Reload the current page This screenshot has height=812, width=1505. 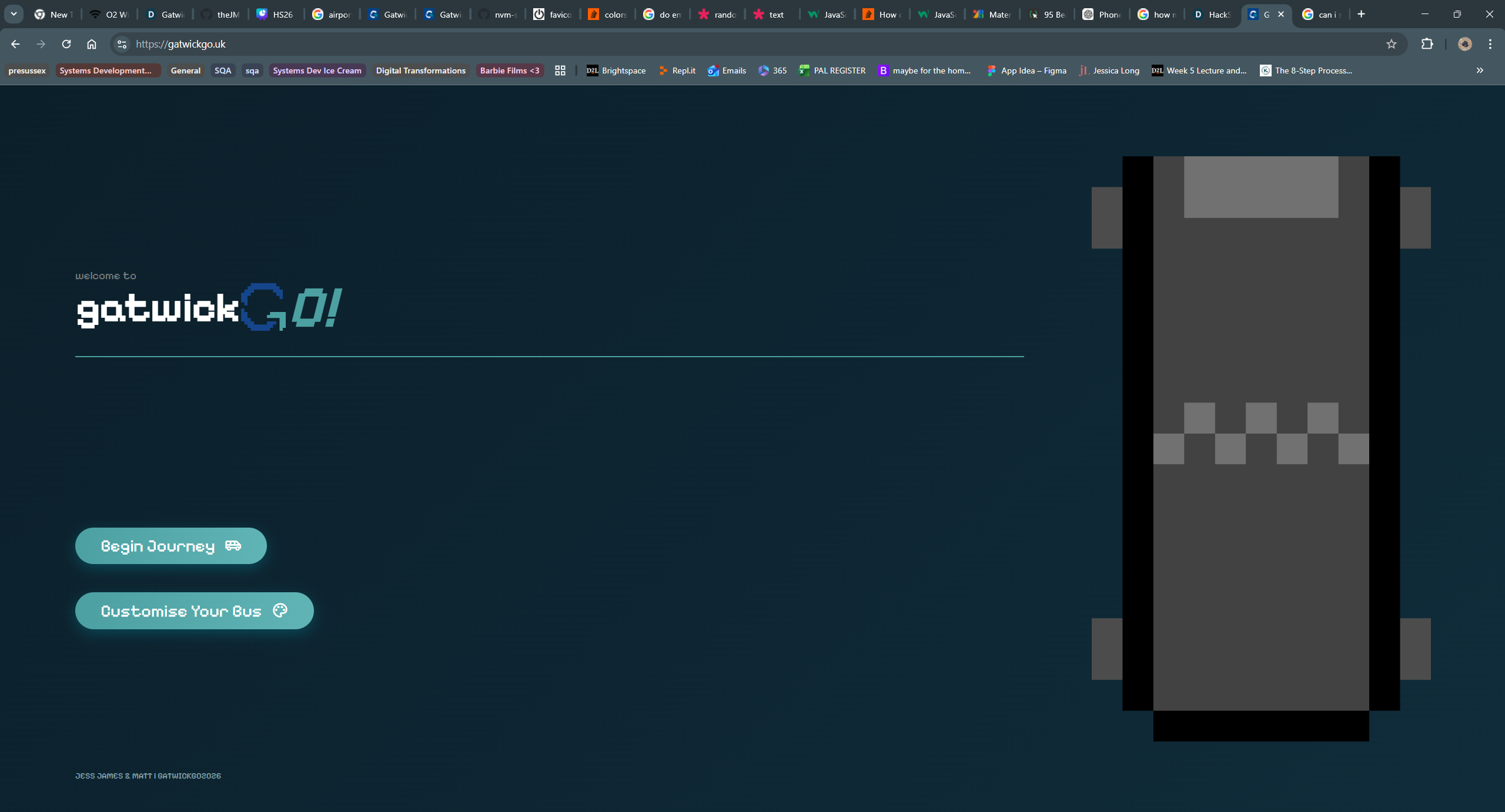(x=66, y=44)
